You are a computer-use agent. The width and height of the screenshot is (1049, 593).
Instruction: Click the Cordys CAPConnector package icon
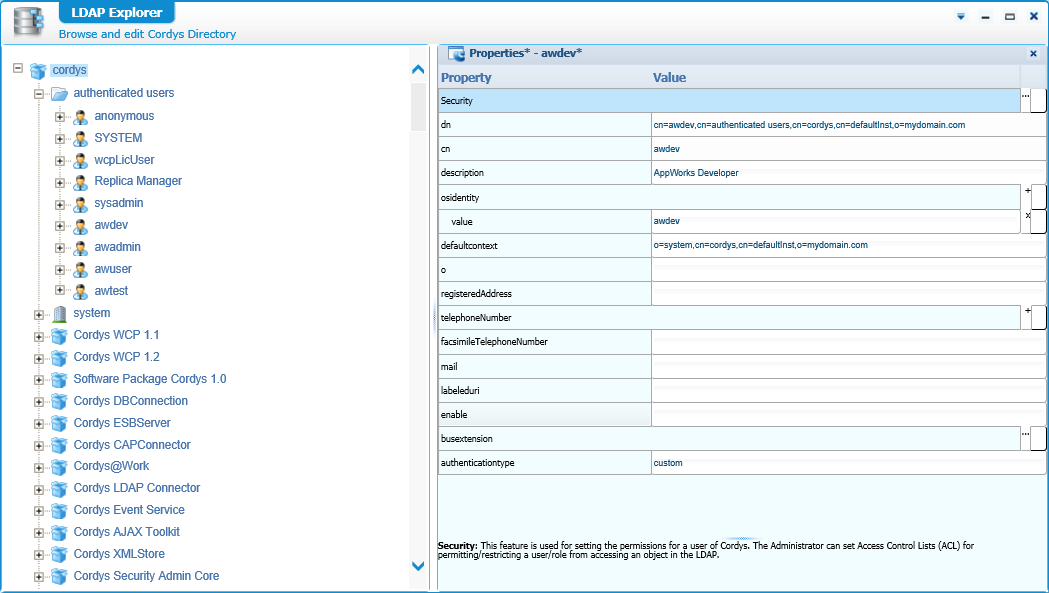(x=60, y=446)
